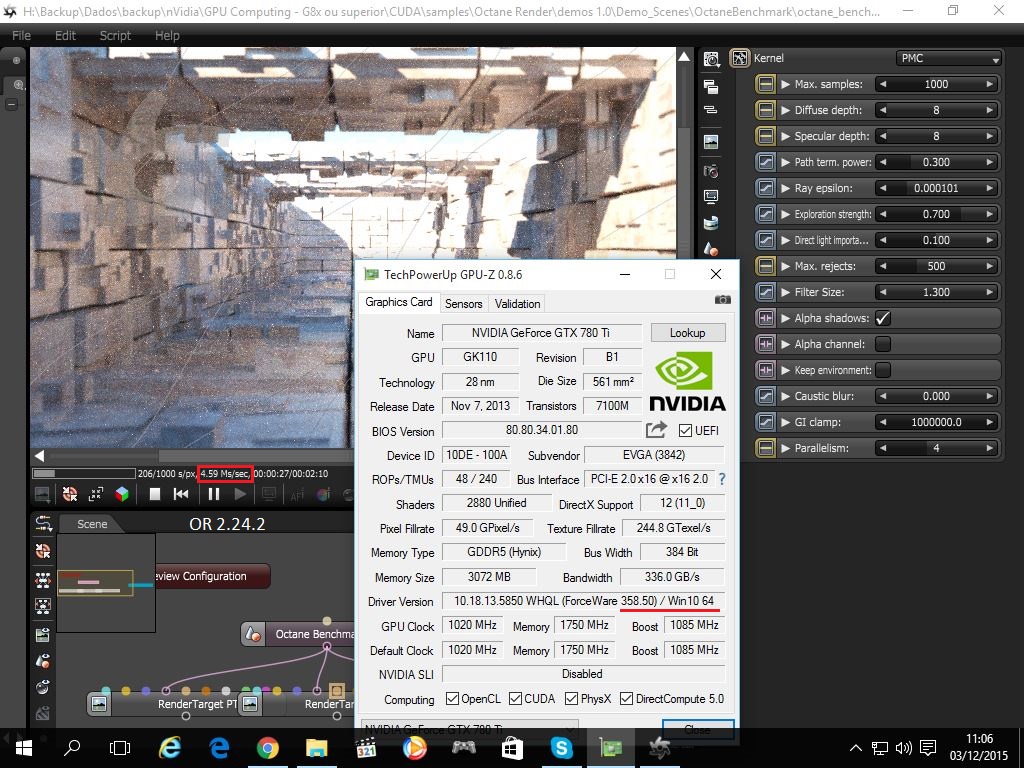Screen dimensions: 1024x768
Task: Switch to the Validation tab in GPU-Z
Action: [x=517, y=304]
